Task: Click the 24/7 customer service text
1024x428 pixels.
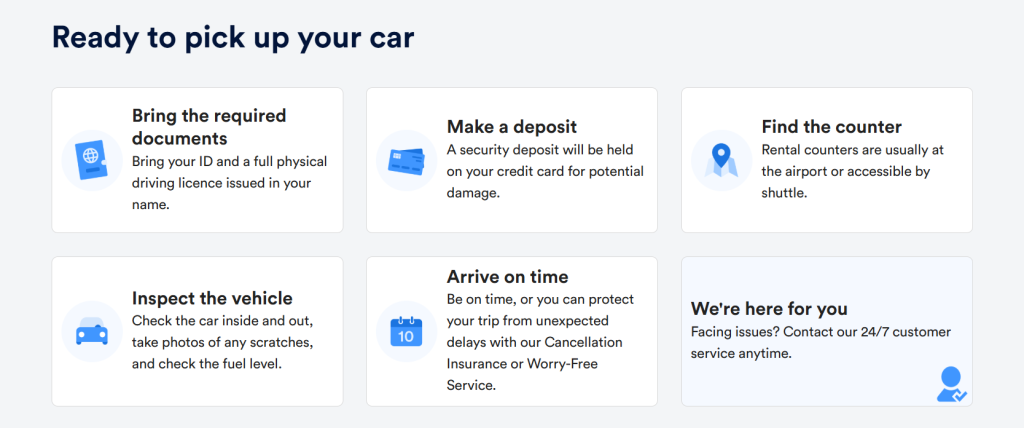Action: (x=821, y=342)
